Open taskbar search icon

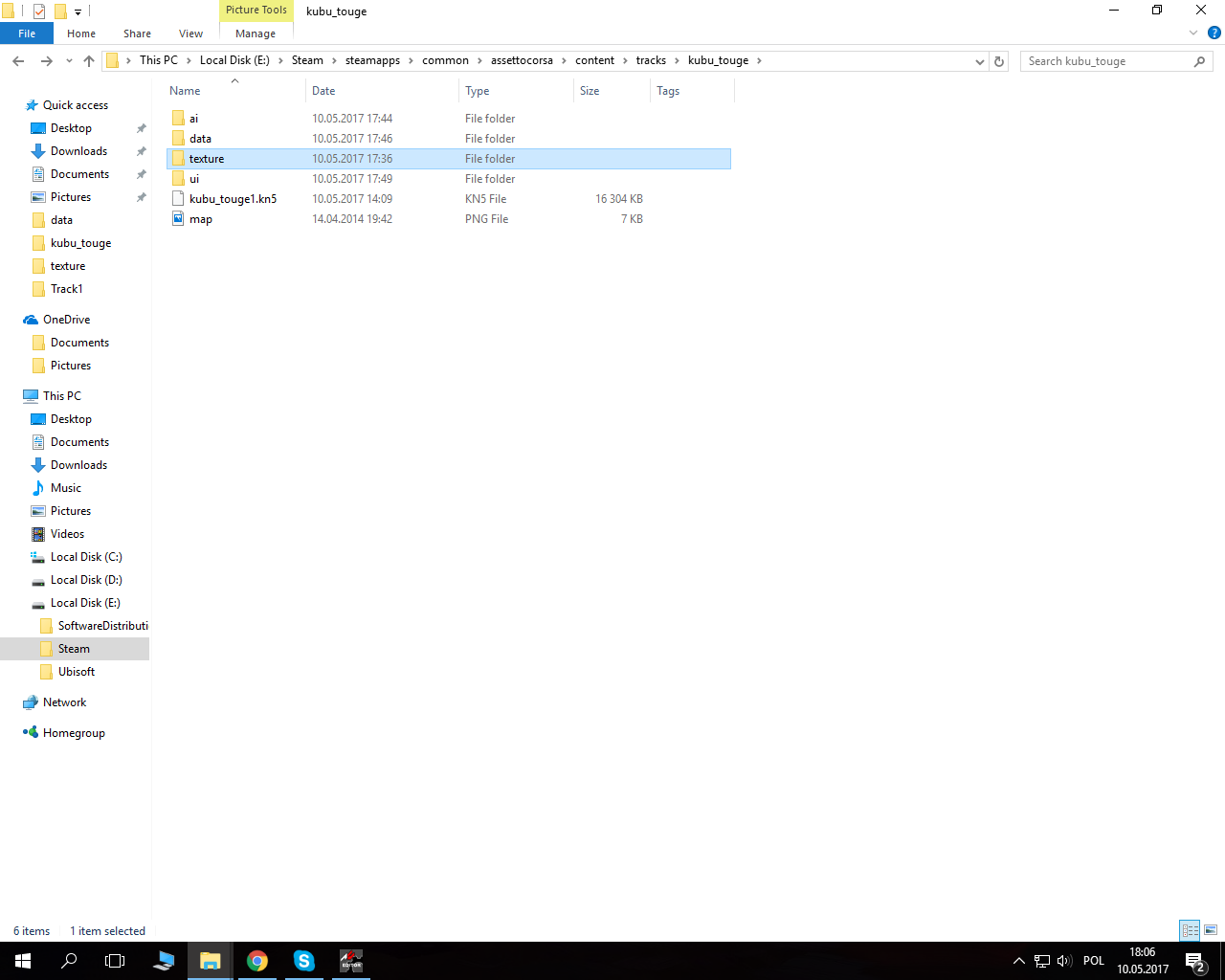[69, 961]
